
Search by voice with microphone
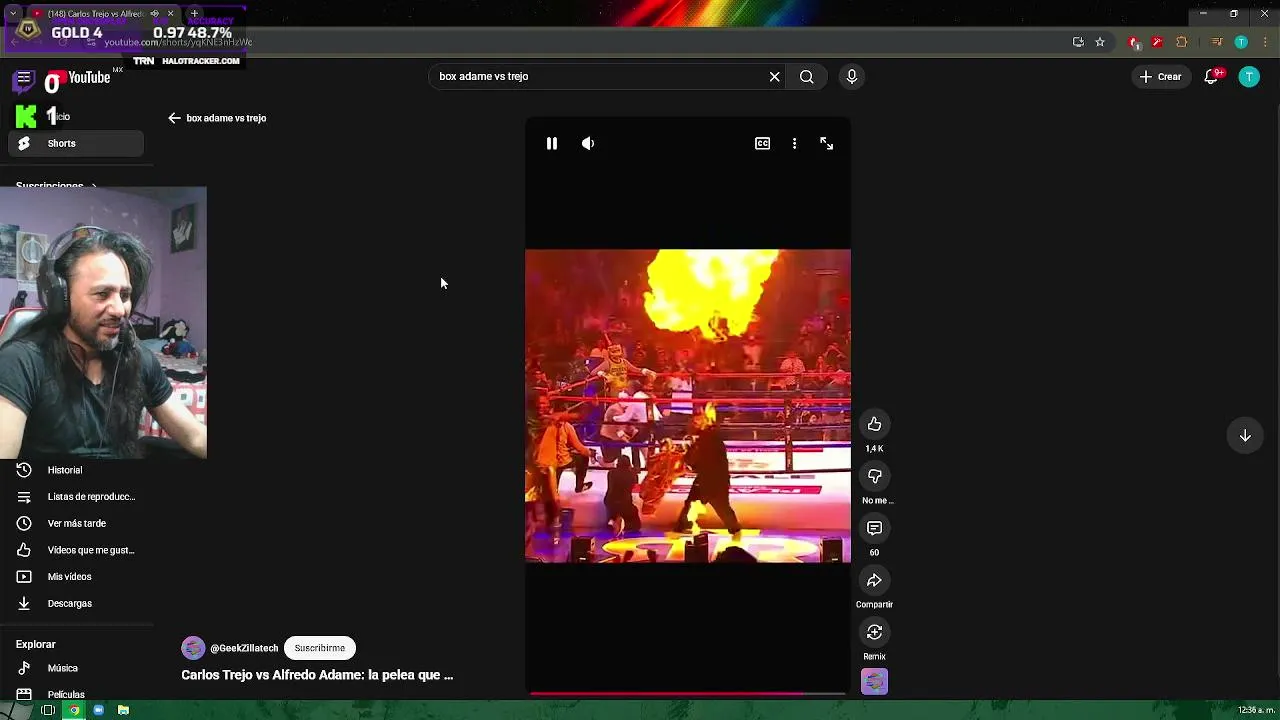click(x=851, y=77)
